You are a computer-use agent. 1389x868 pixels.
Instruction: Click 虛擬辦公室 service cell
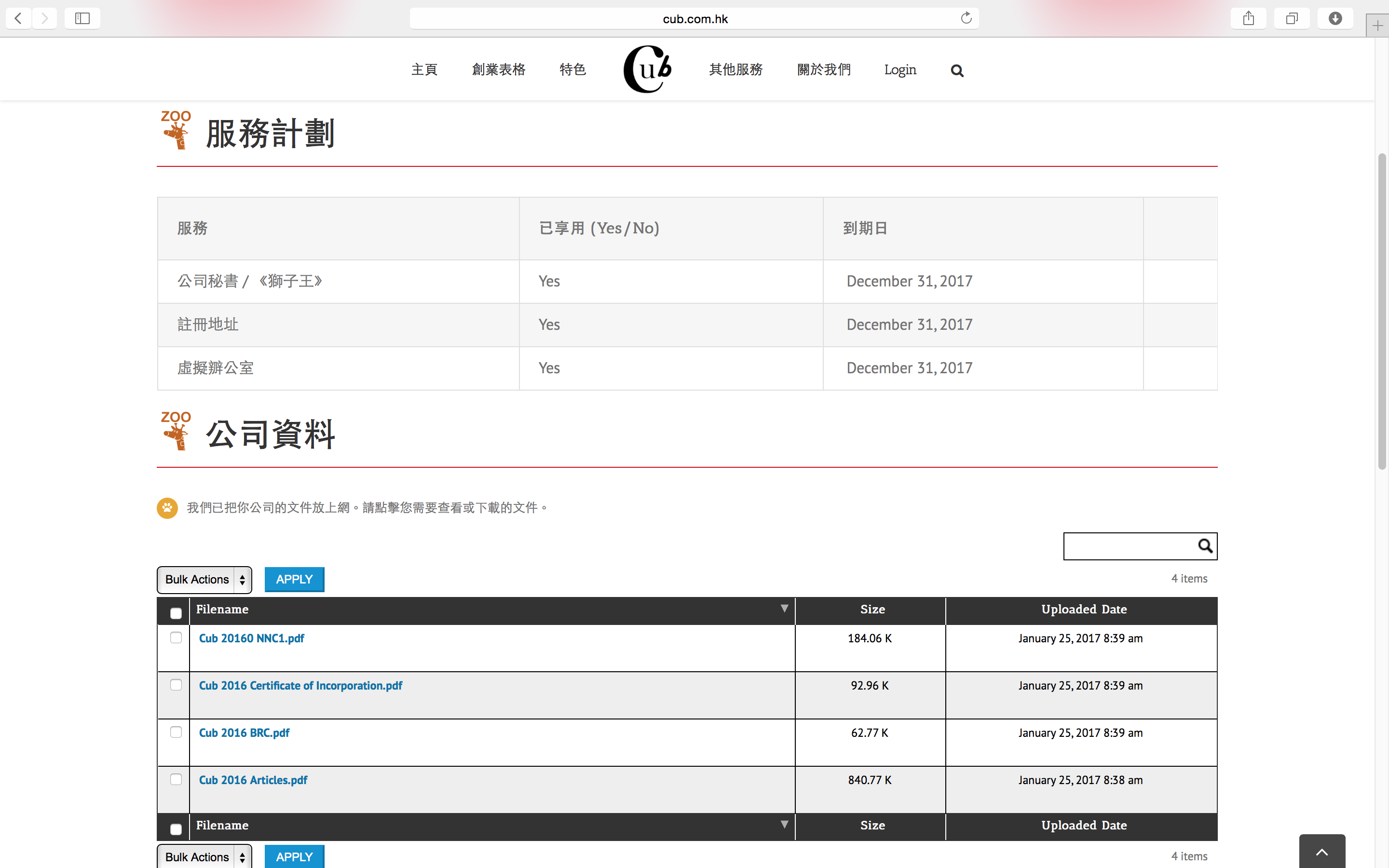pyautogui.click(x=338, y=368)
